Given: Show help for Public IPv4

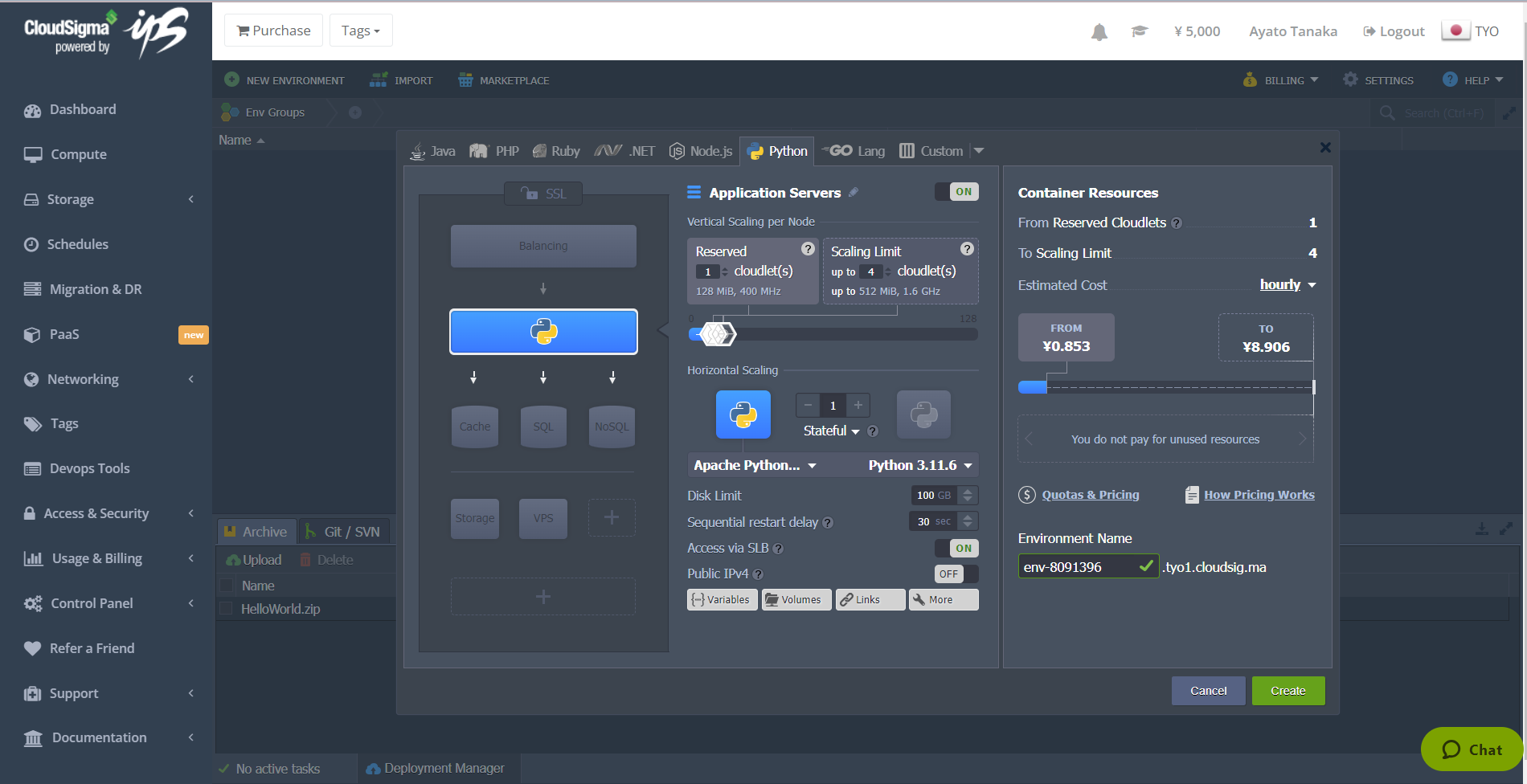Looking at the screenshot, I should (758, 574).
